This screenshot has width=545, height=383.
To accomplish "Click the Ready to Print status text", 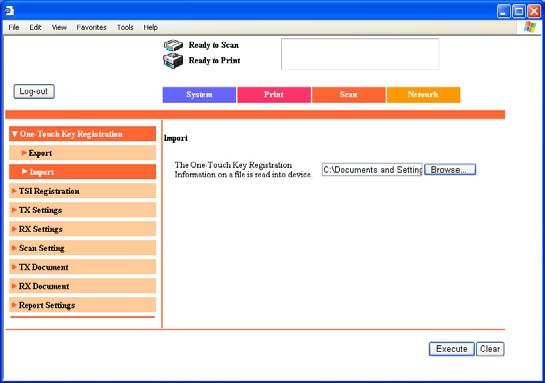I will coord(214,60).
